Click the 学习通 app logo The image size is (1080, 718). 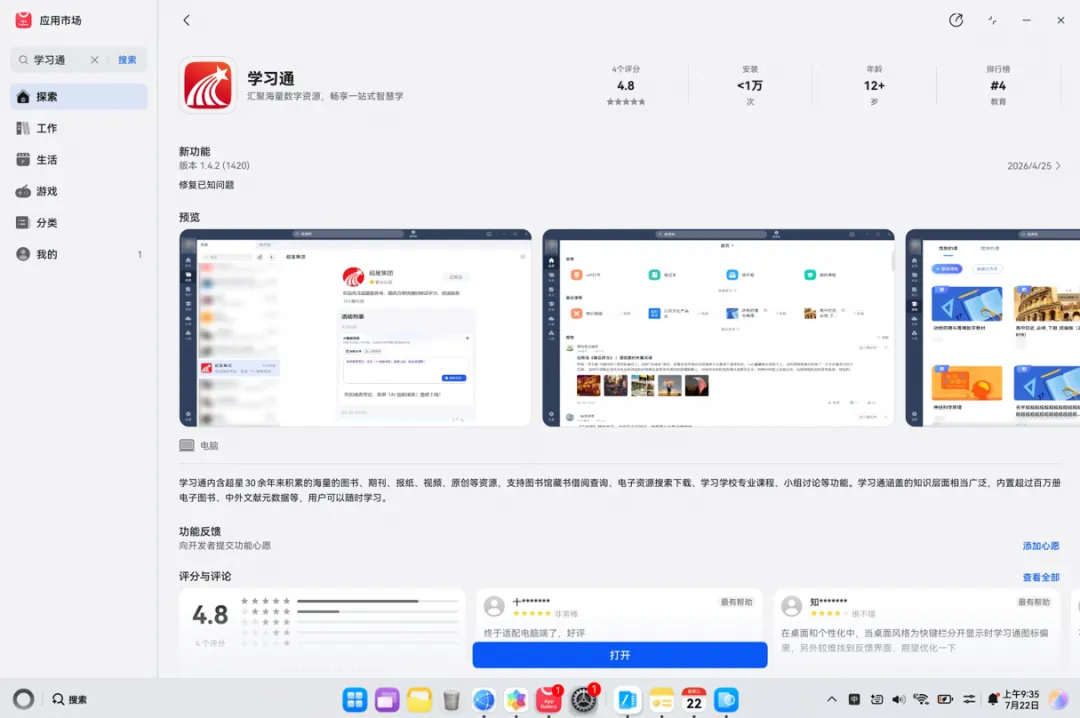tap(207, 85)
